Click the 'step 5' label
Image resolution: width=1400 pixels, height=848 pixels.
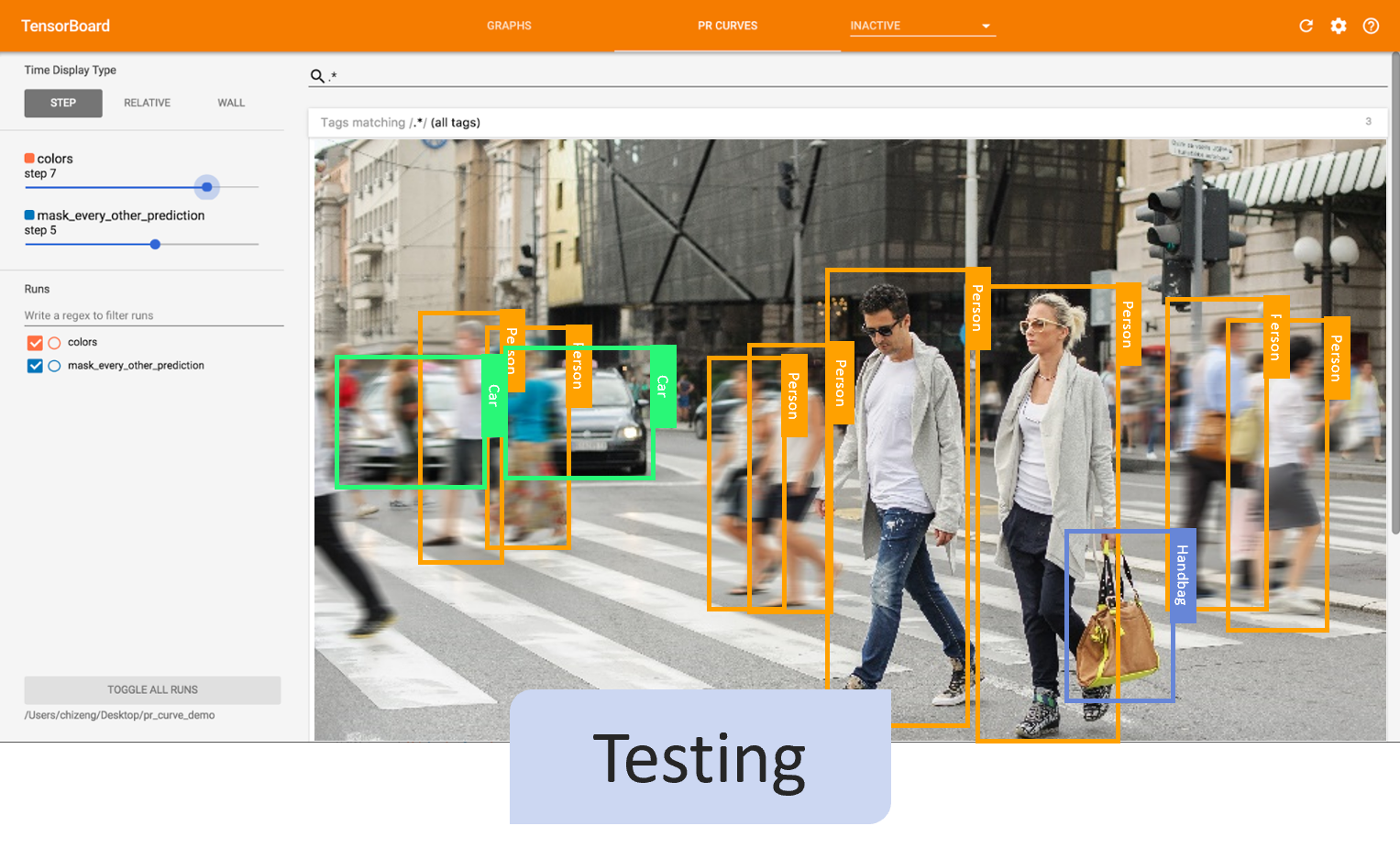tap(40, 230)
